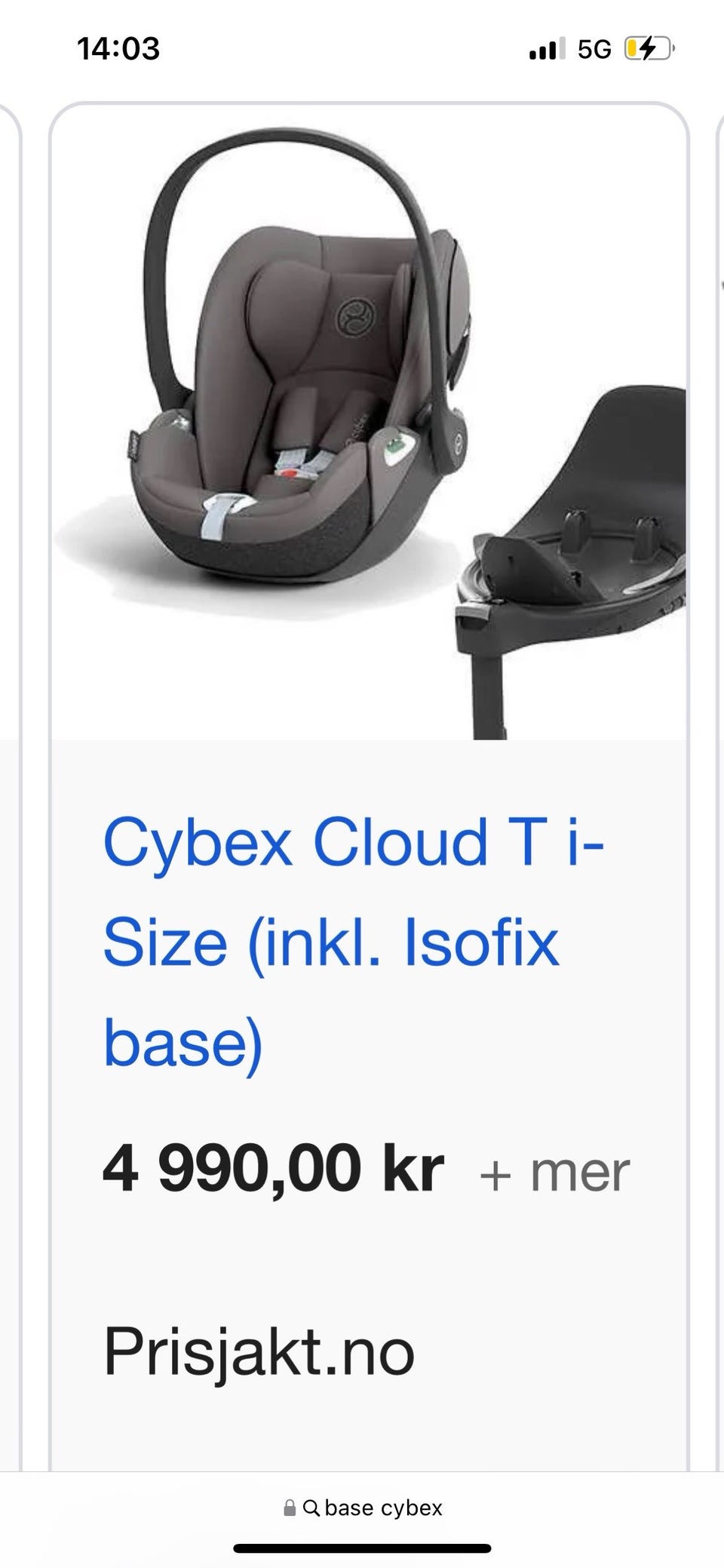Tap the 4 990,00 kr price
The image size is (724, 1568).
[273, 1169]
